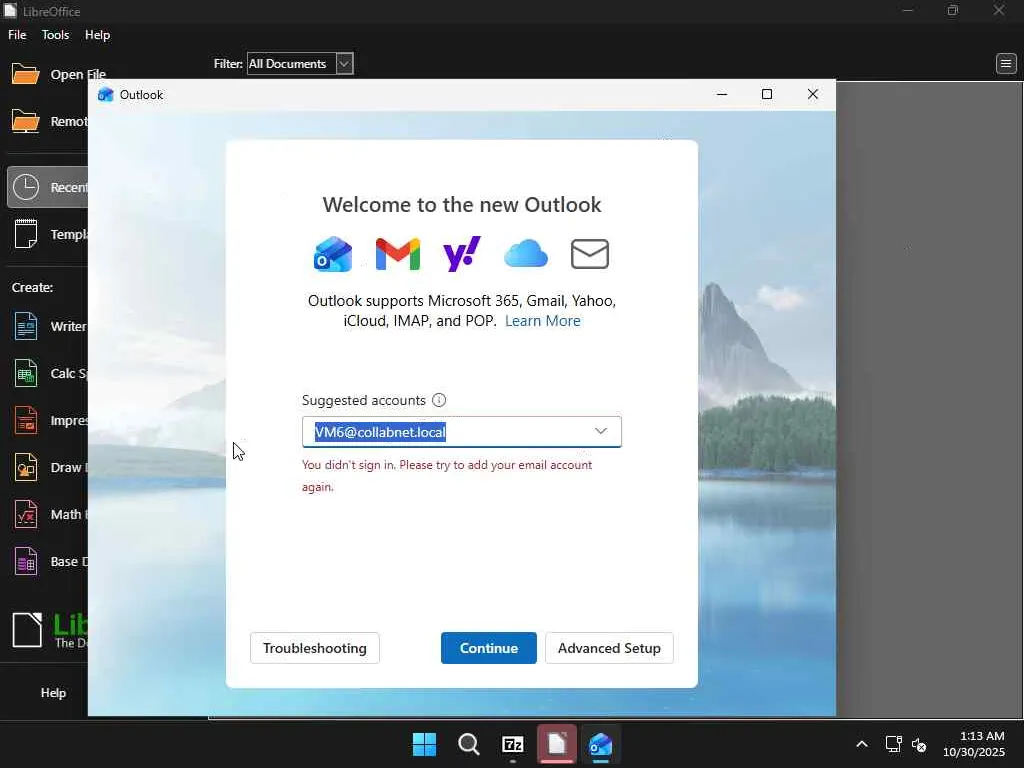Viewport: 1024px width, 768px height.
Task: Click the LibreOffice hamburger actions menu icon
Action: click(x=1006, y=63)
